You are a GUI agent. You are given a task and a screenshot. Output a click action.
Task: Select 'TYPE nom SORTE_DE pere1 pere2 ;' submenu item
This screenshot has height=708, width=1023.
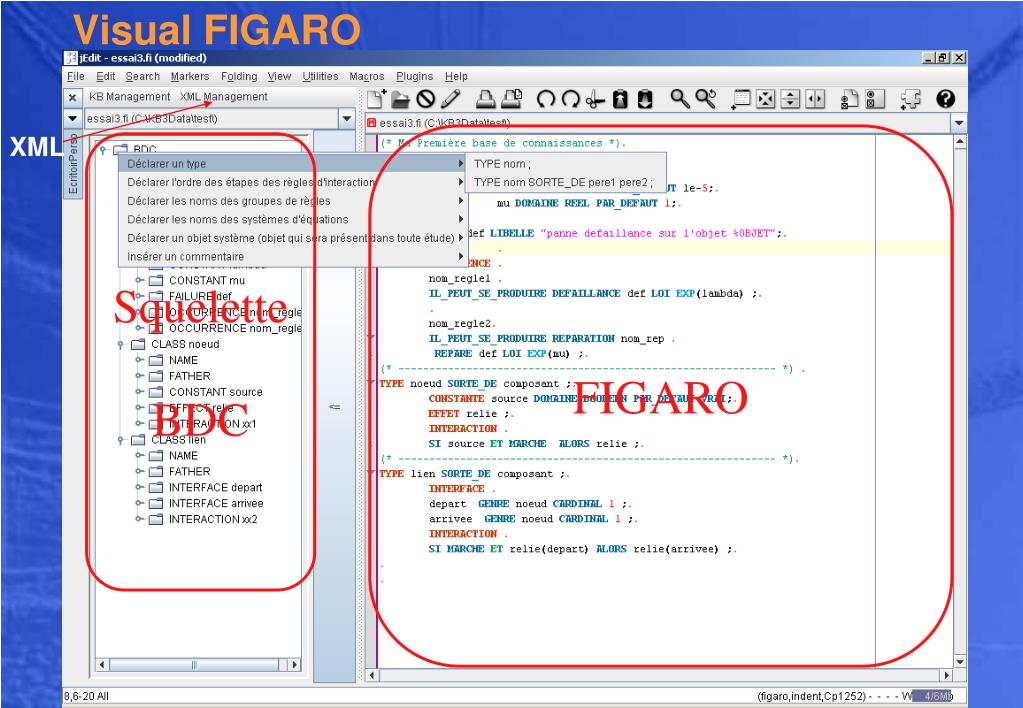pyautogui.click(x=566, y=182)
